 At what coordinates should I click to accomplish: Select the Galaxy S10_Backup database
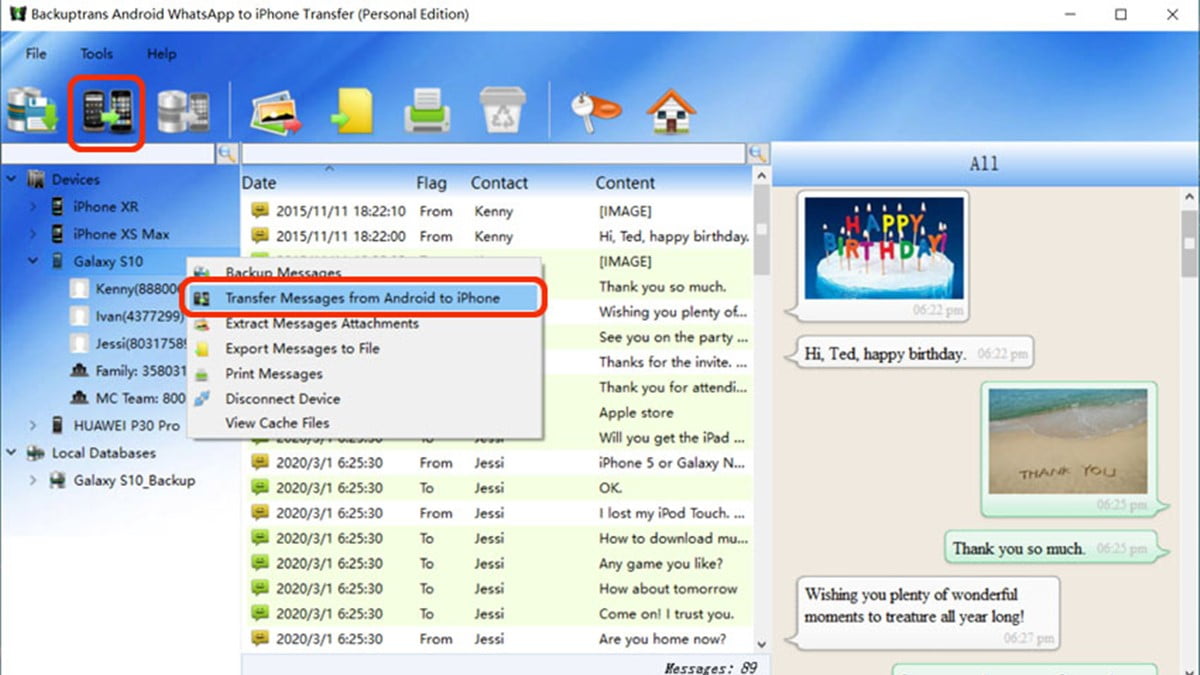click(134, 480)
